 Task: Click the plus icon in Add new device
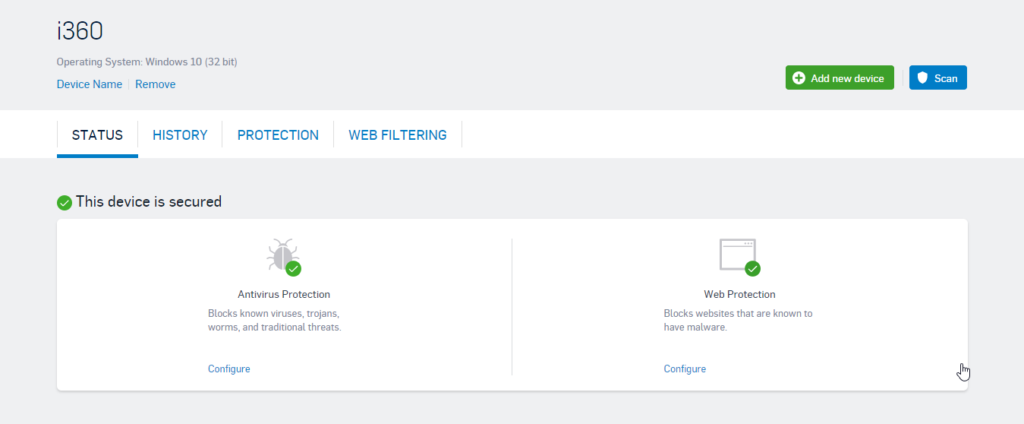tap(799, 78)
